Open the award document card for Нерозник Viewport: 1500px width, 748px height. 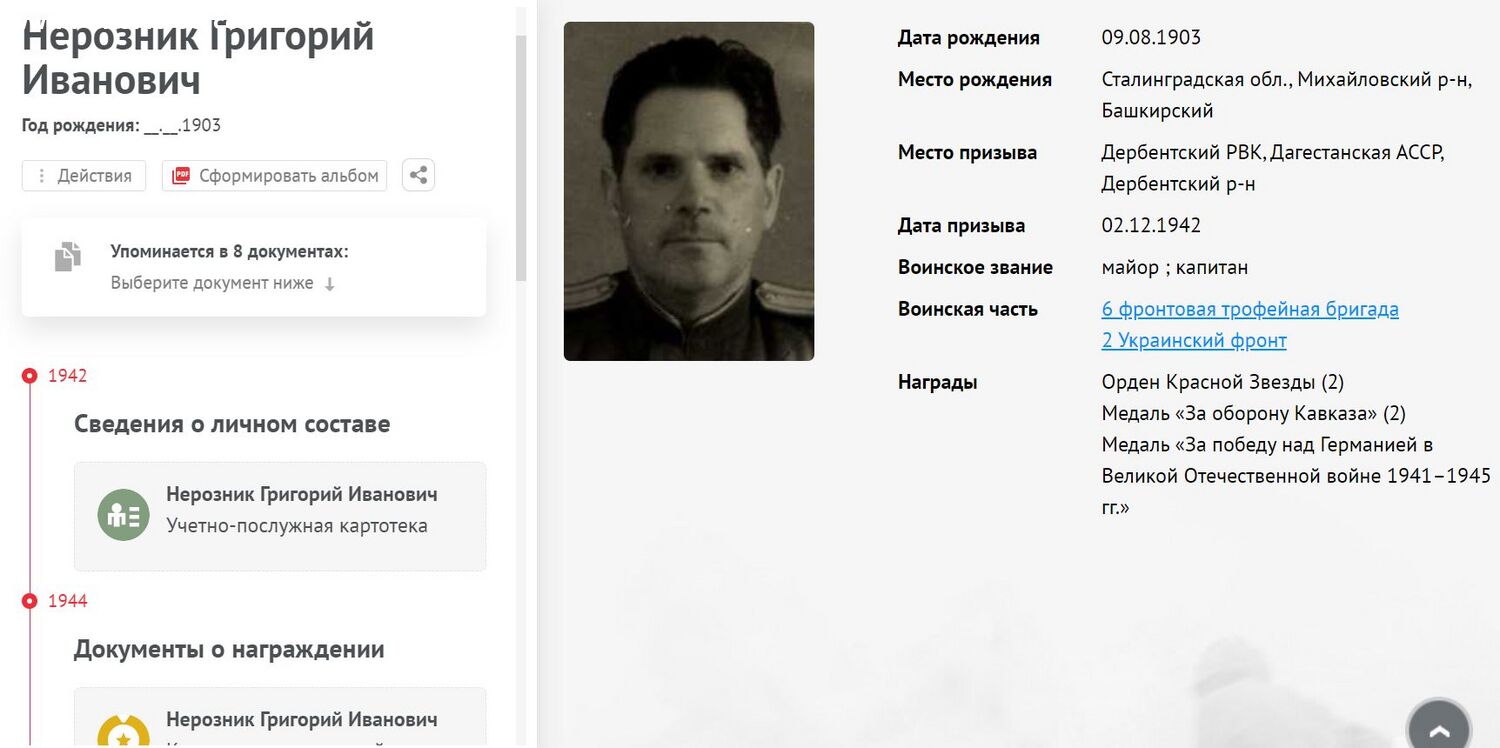[x=280, y=718]
